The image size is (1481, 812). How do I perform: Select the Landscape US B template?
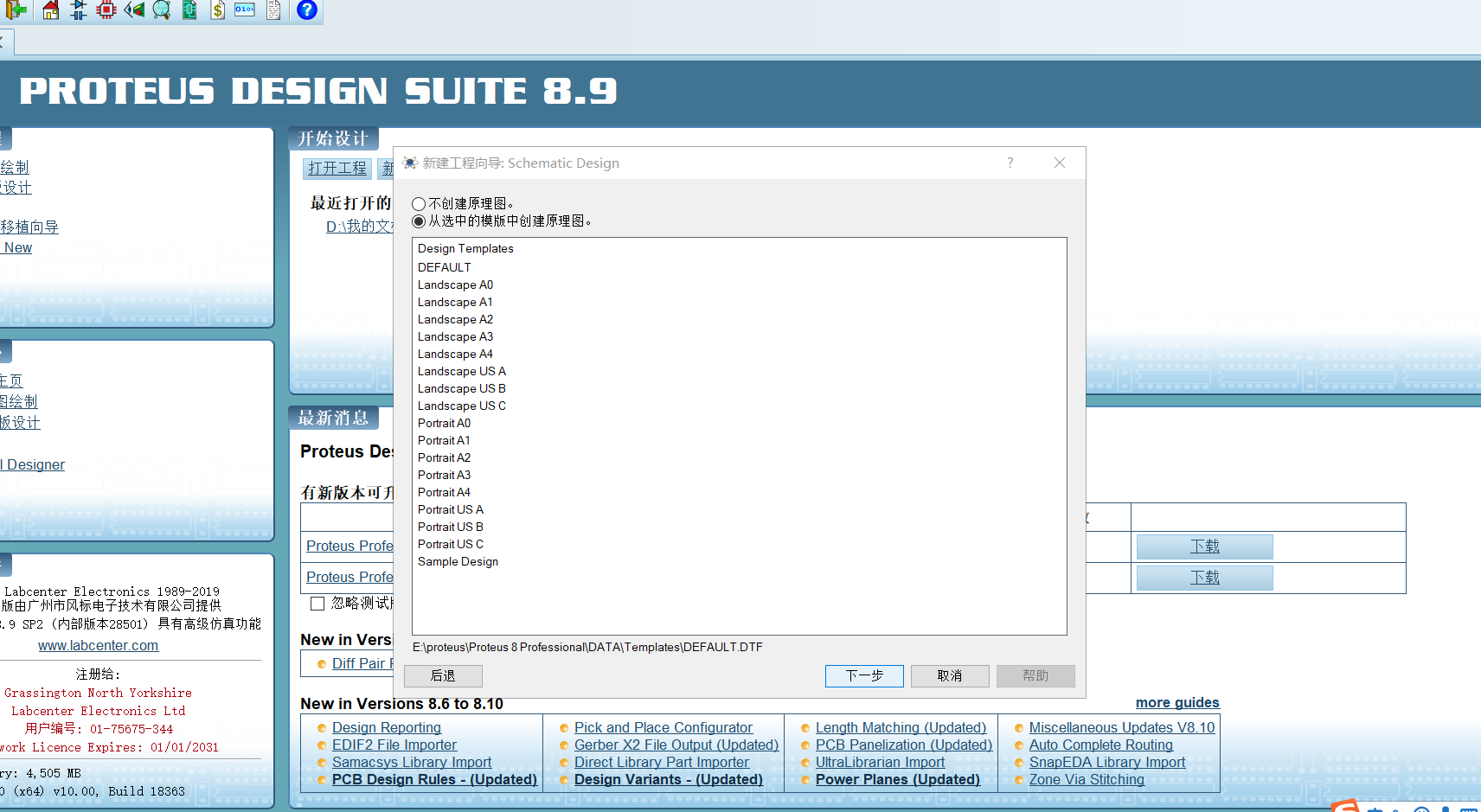(462, 388)
